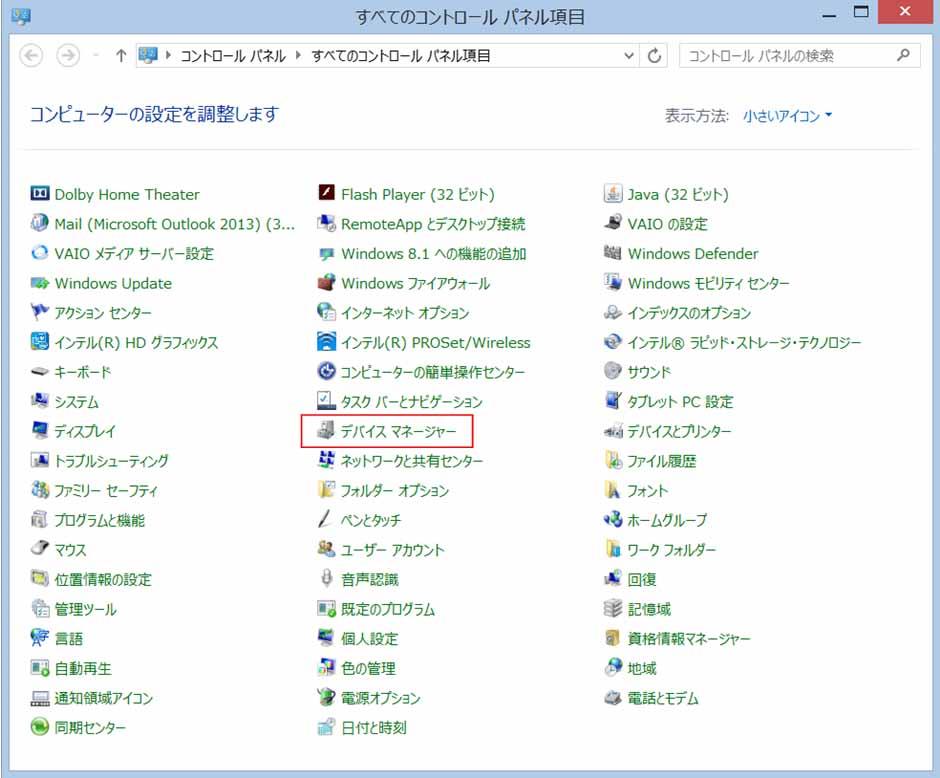Open the システム link

(x=77, y=402)
